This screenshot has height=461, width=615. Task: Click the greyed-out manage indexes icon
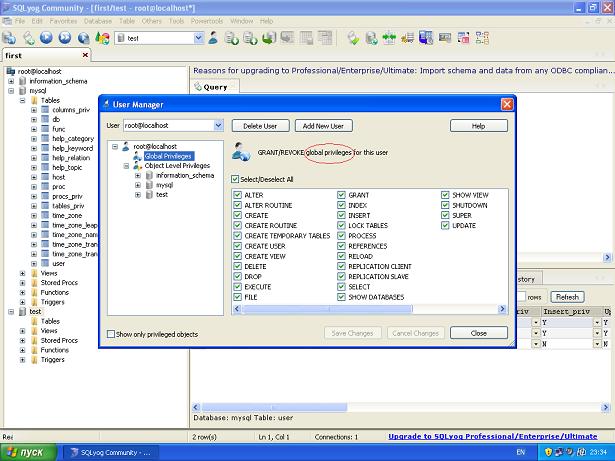coord(325,38)
